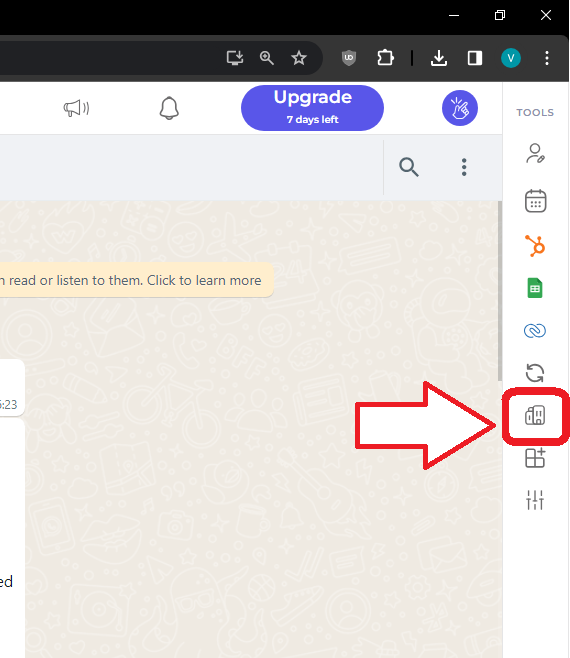Click the megaphone broadcast icon
The image size is (570, 658).
pyautogui.click(x=76, y=108)
